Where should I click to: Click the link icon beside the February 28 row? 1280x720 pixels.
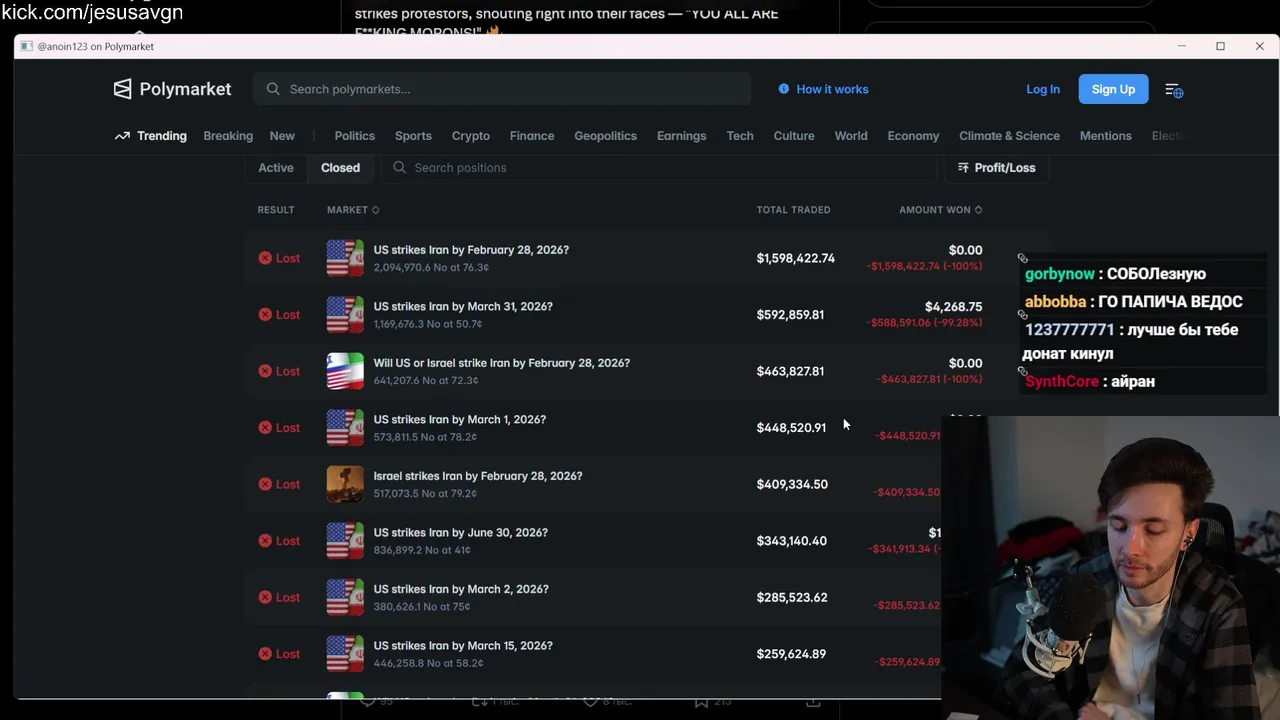(x=1022, y=258)
